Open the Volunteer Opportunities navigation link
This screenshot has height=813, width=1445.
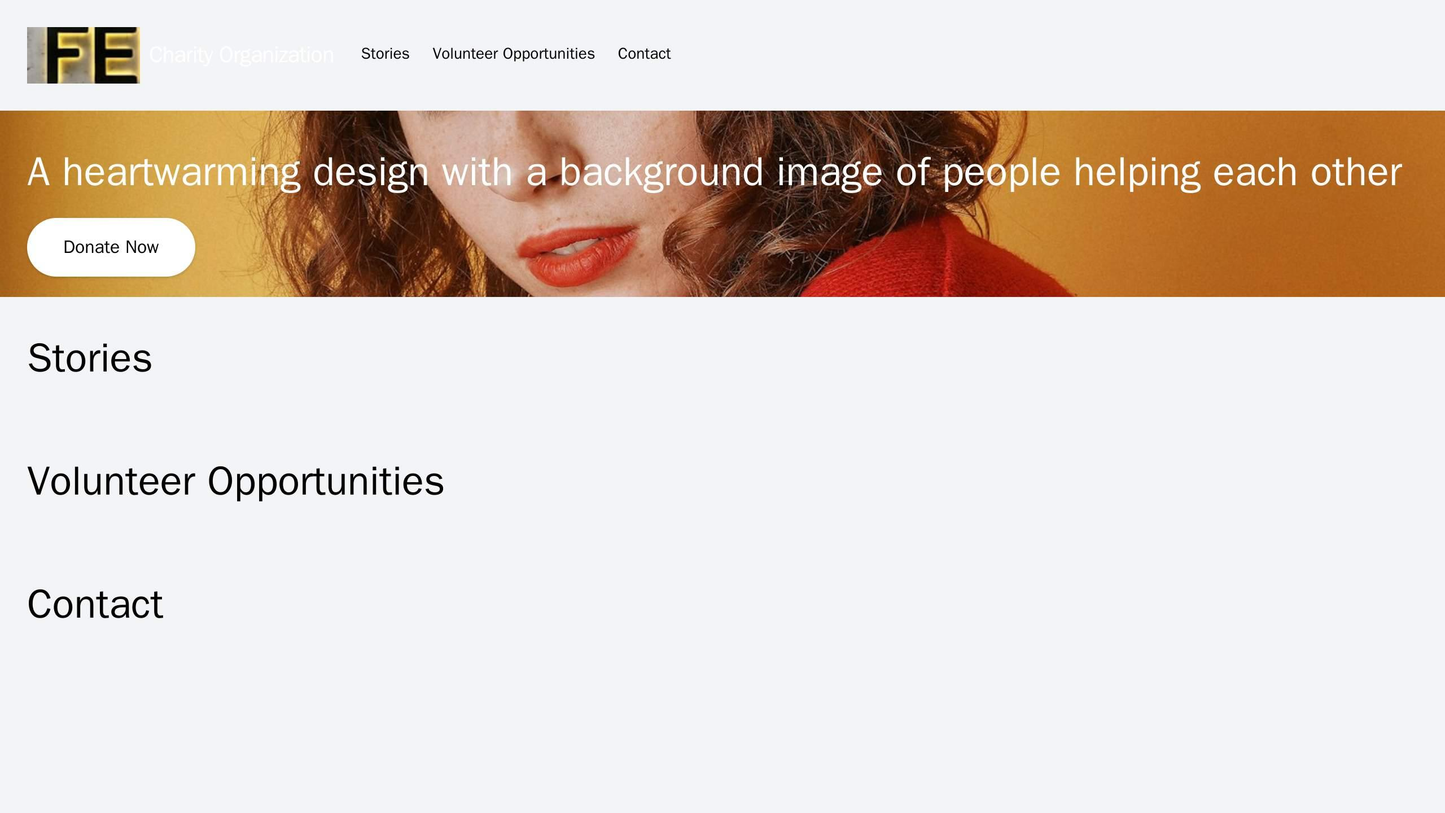pos(513,54)
